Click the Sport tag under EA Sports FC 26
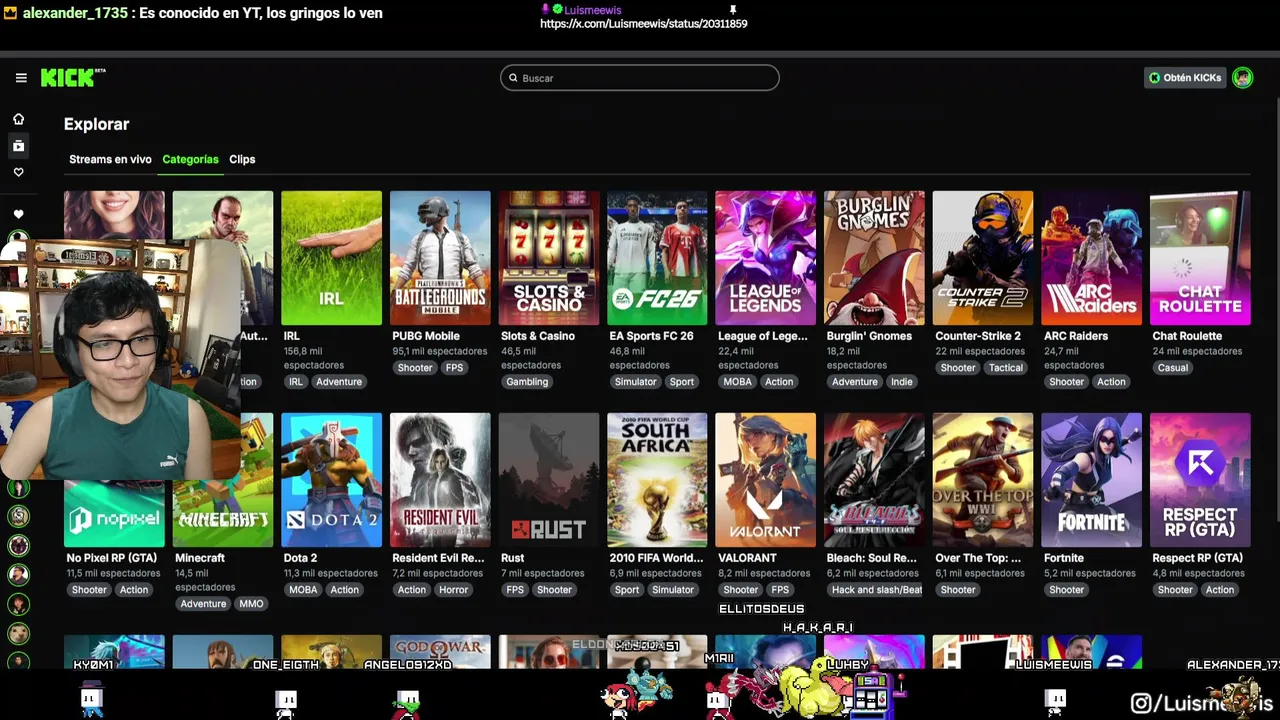Image resolution: width=1280 pixels, height=720 pixels. pyautogui.click(x=682, y=382)
